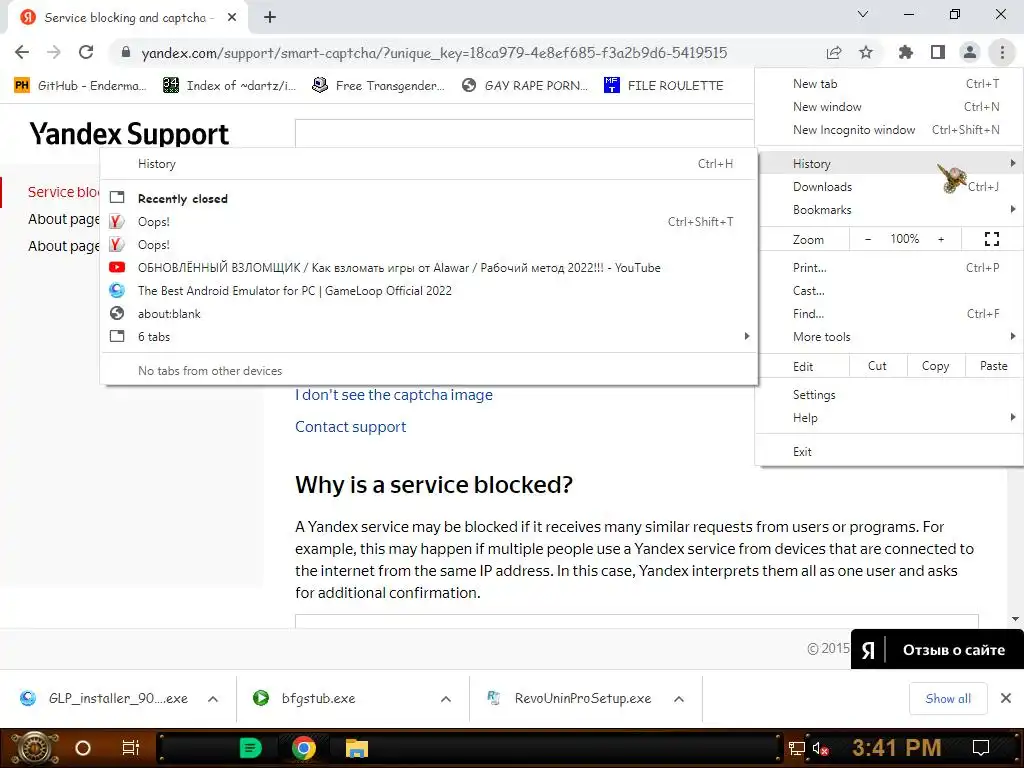
Task: Bookmark this page with the star icon
Action: point(865,52)
